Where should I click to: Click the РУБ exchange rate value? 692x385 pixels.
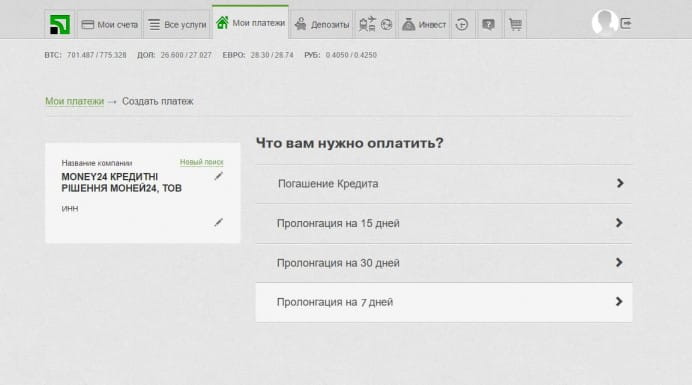coord(351,55)
